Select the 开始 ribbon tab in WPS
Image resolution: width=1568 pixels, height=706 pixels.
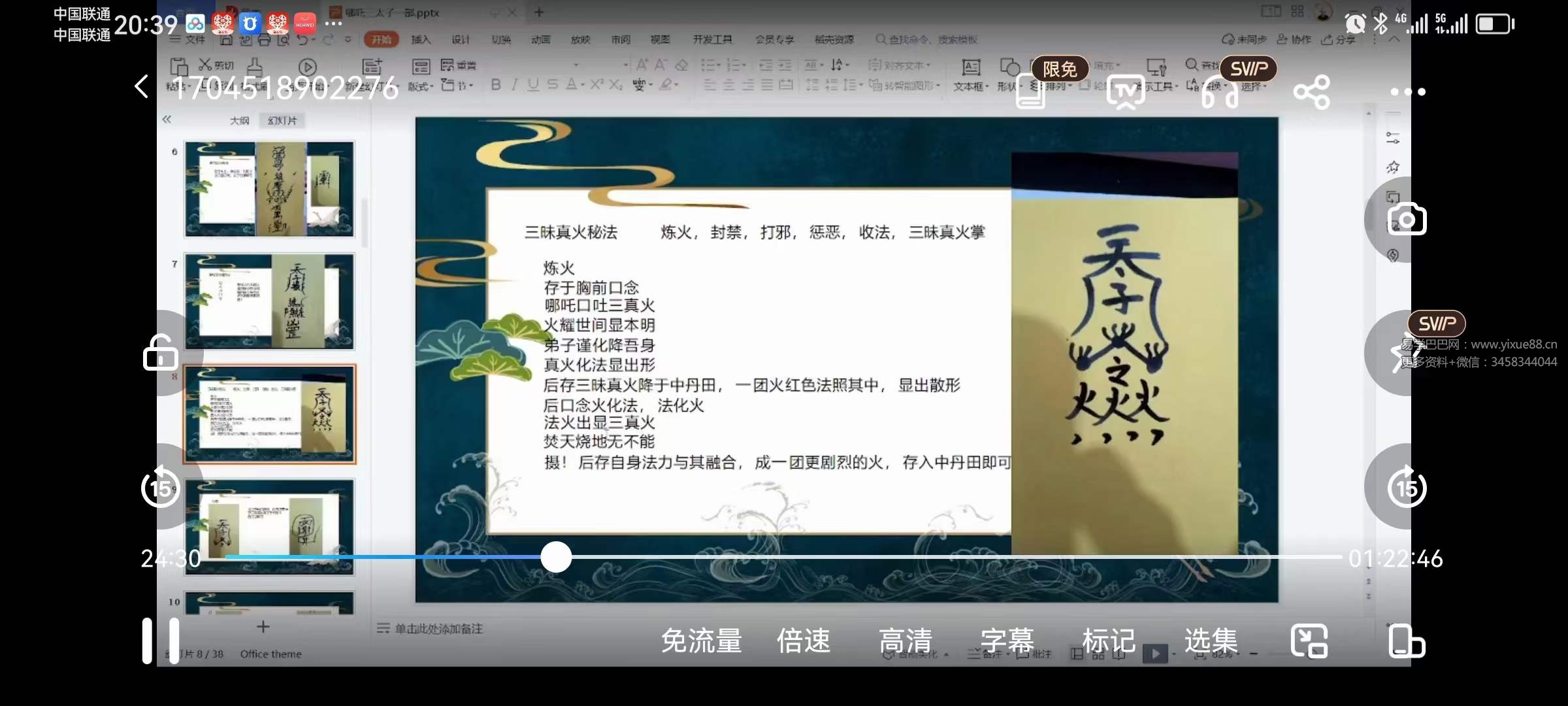[x=382, y=40]
